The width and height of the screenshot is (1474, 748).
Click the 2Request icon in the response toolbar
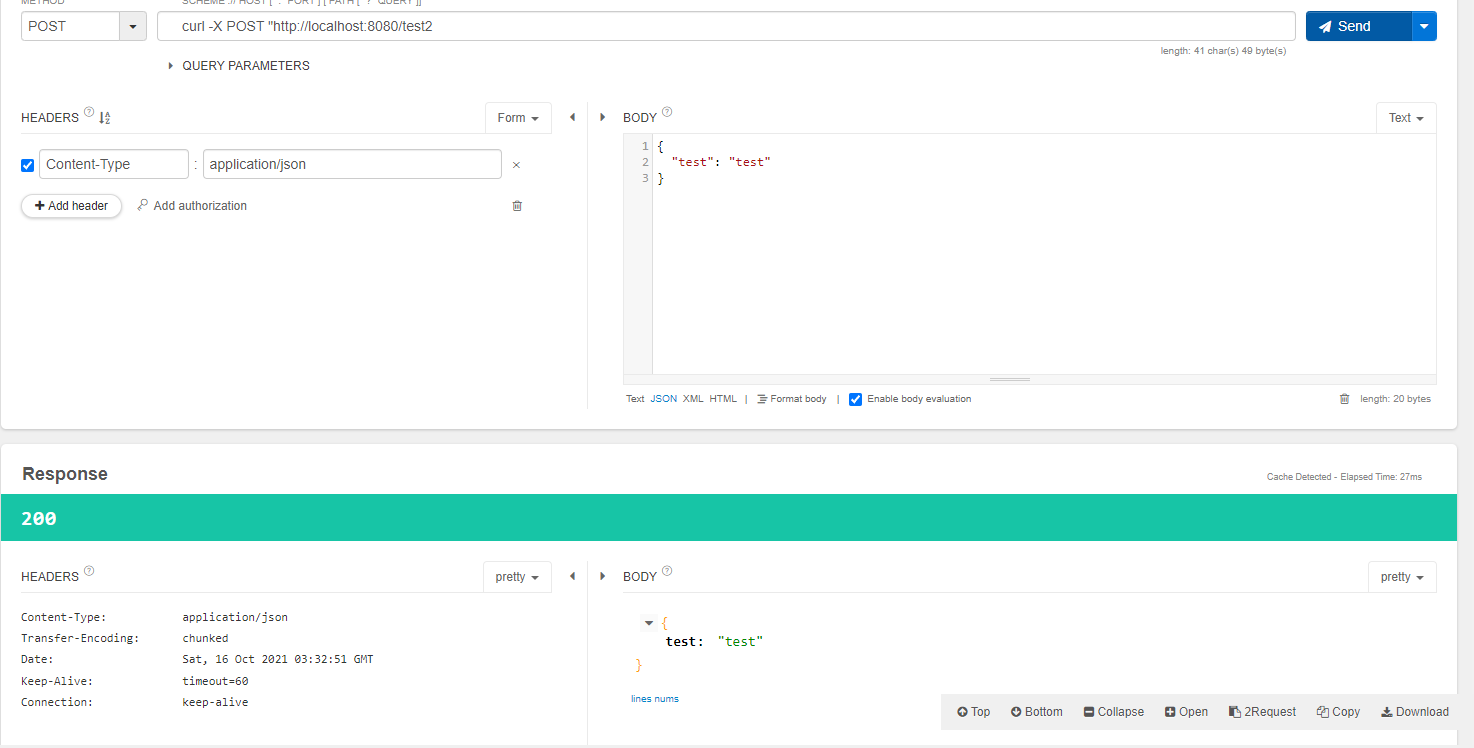pyautogui.click(x=1262, y=711)
